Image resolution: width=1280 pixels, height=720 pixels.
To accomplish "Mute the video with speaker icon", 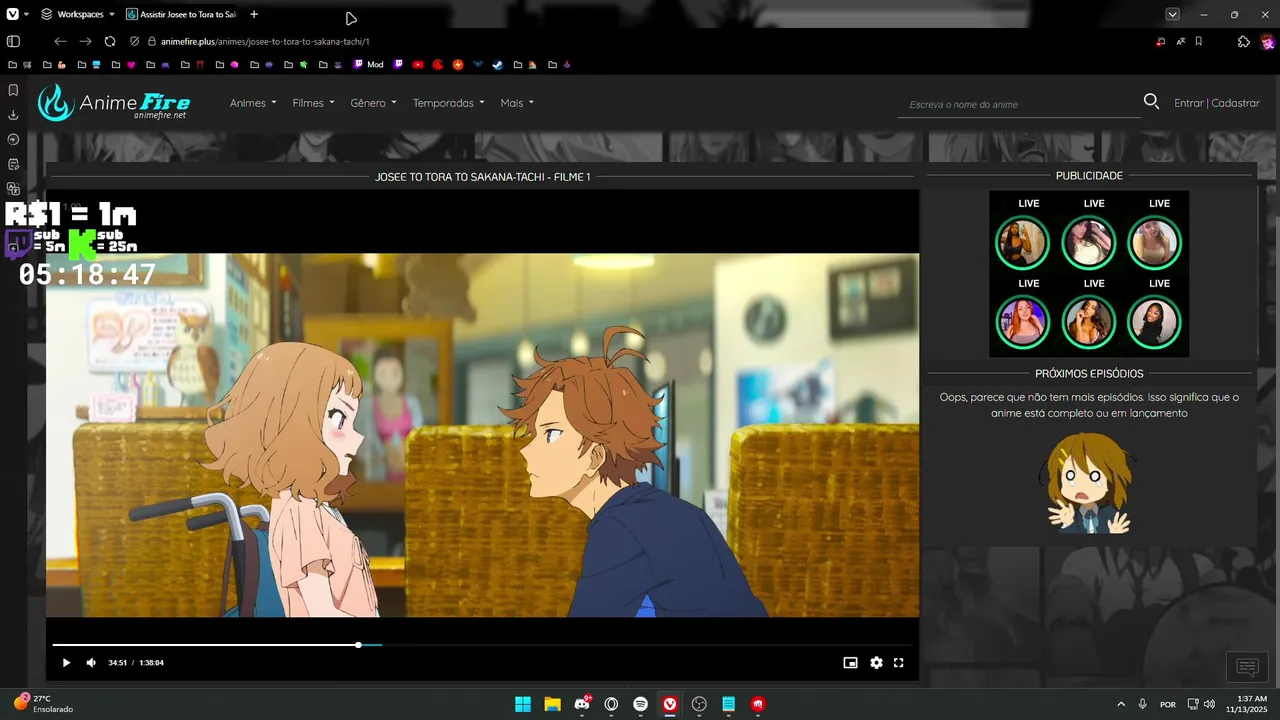I will click(x=91, y=662).
